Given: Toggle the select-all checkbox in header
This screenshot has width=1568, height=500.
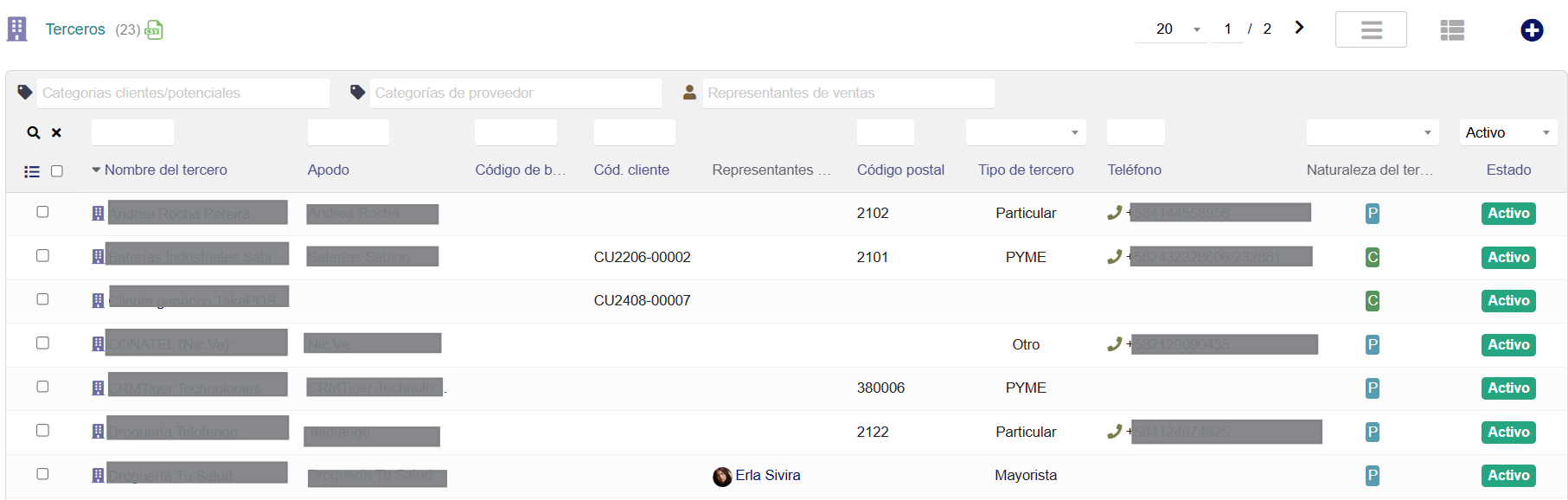Looking at the screenshot, I should click(57, 171).
